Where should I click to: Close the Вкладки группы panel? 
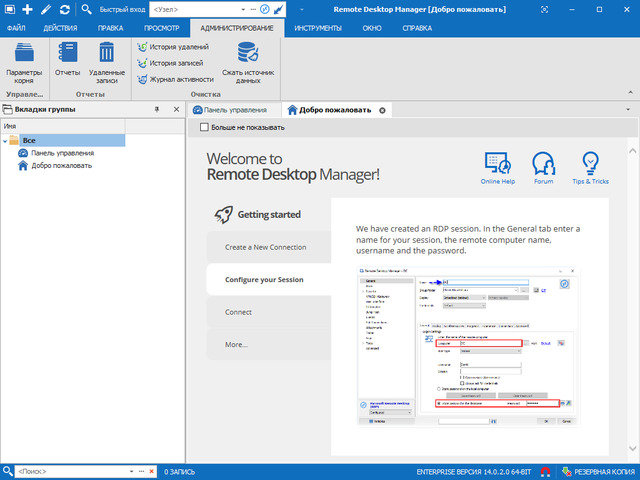176,109
